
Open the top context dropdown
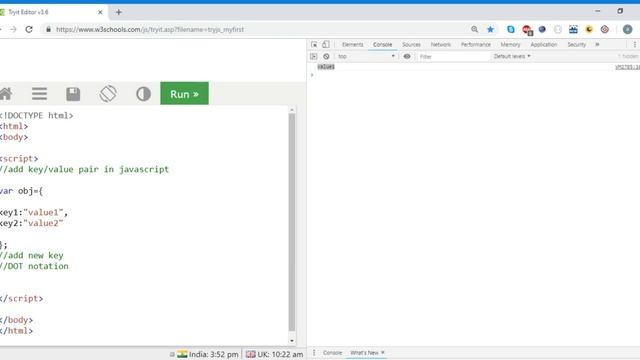[x=366, y=56]
